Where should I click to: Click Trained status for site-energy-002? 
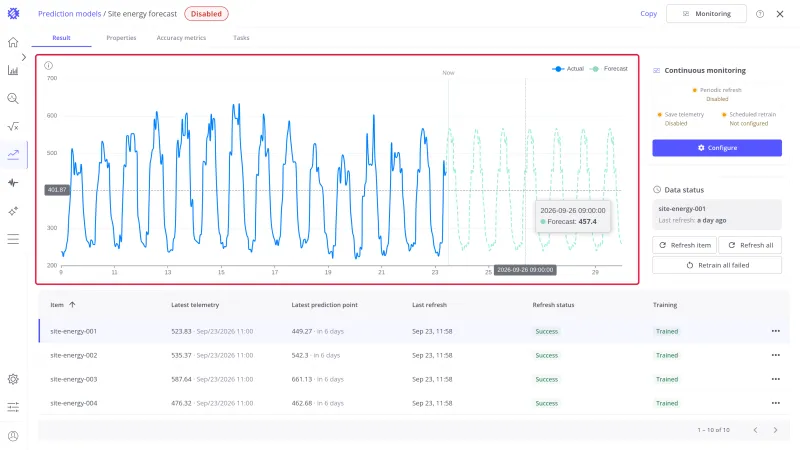(x=667, y=355)
